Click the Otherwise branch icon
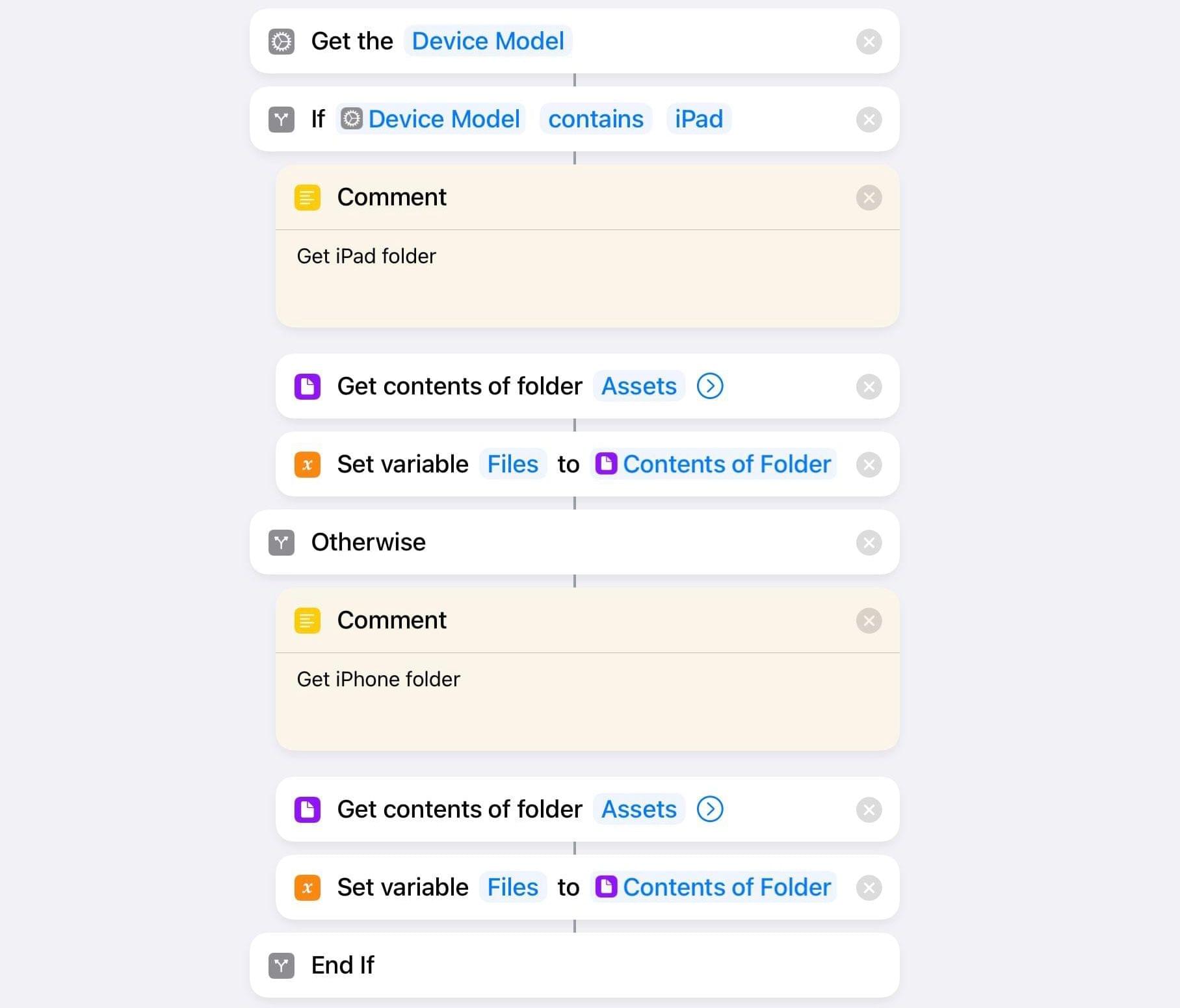This screenshot has width=1180, height=1008. click(282, 543)
